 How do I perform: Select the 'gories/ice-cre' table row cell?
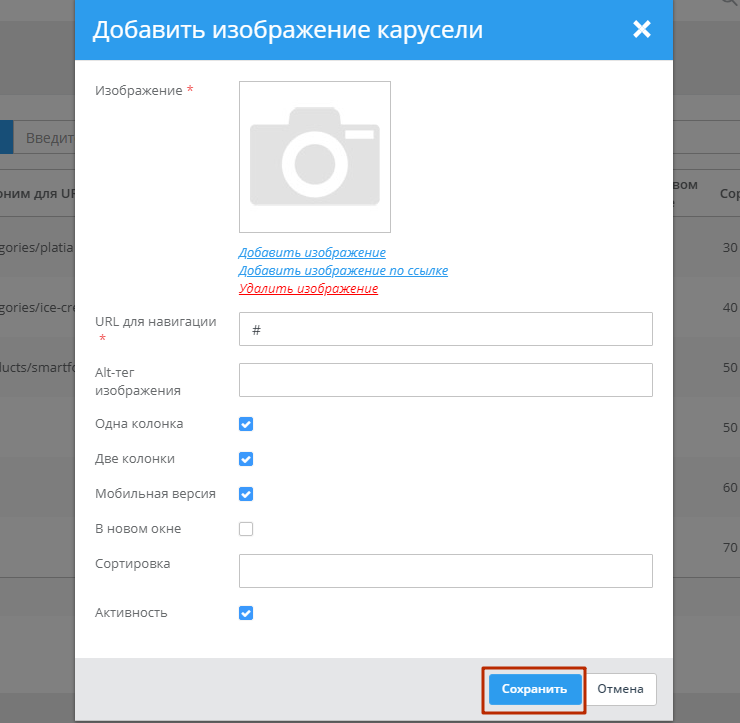click(37, 307)
